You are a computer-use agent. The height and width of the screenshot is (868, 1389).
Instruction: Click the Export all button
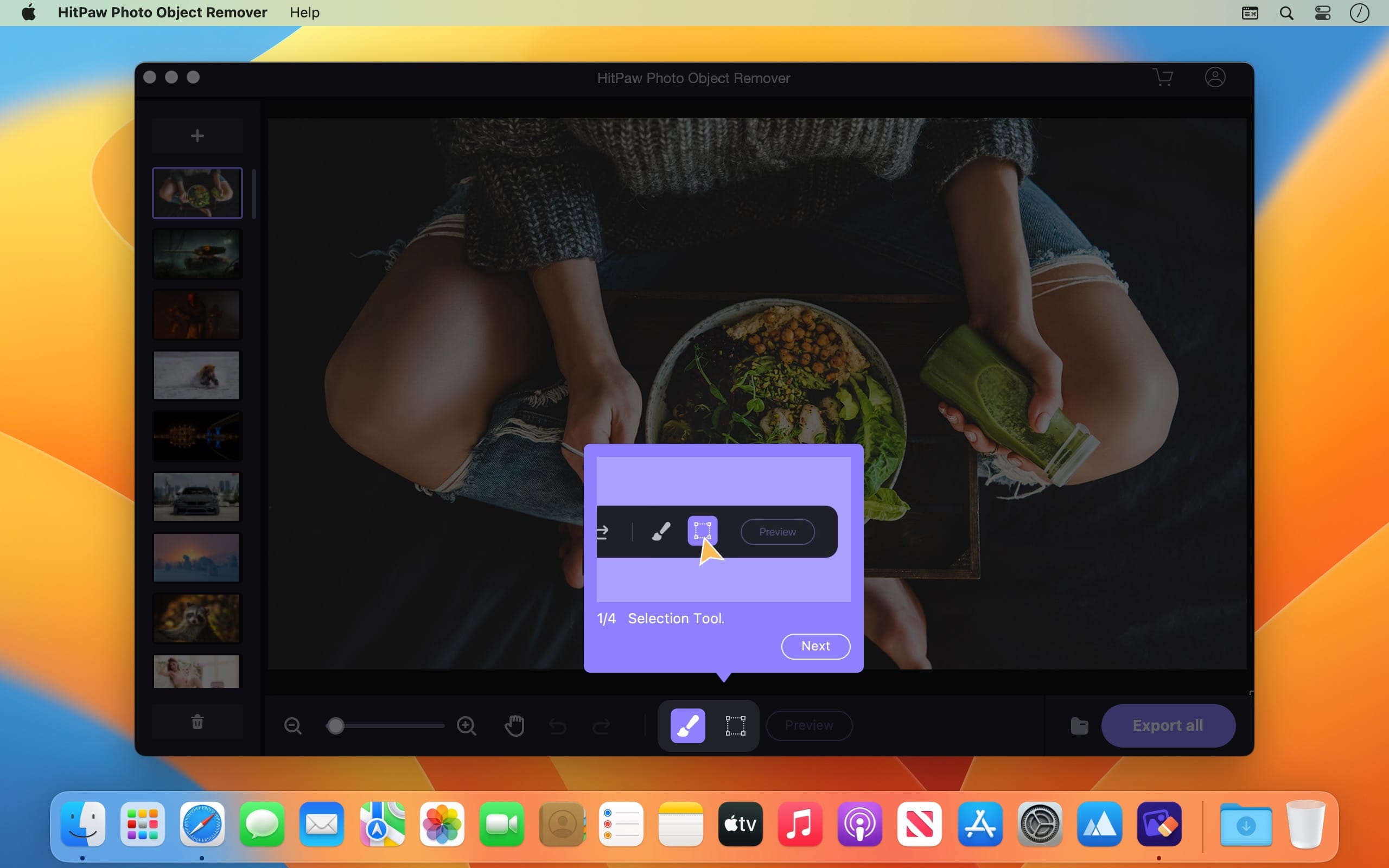pos(1168,724)
